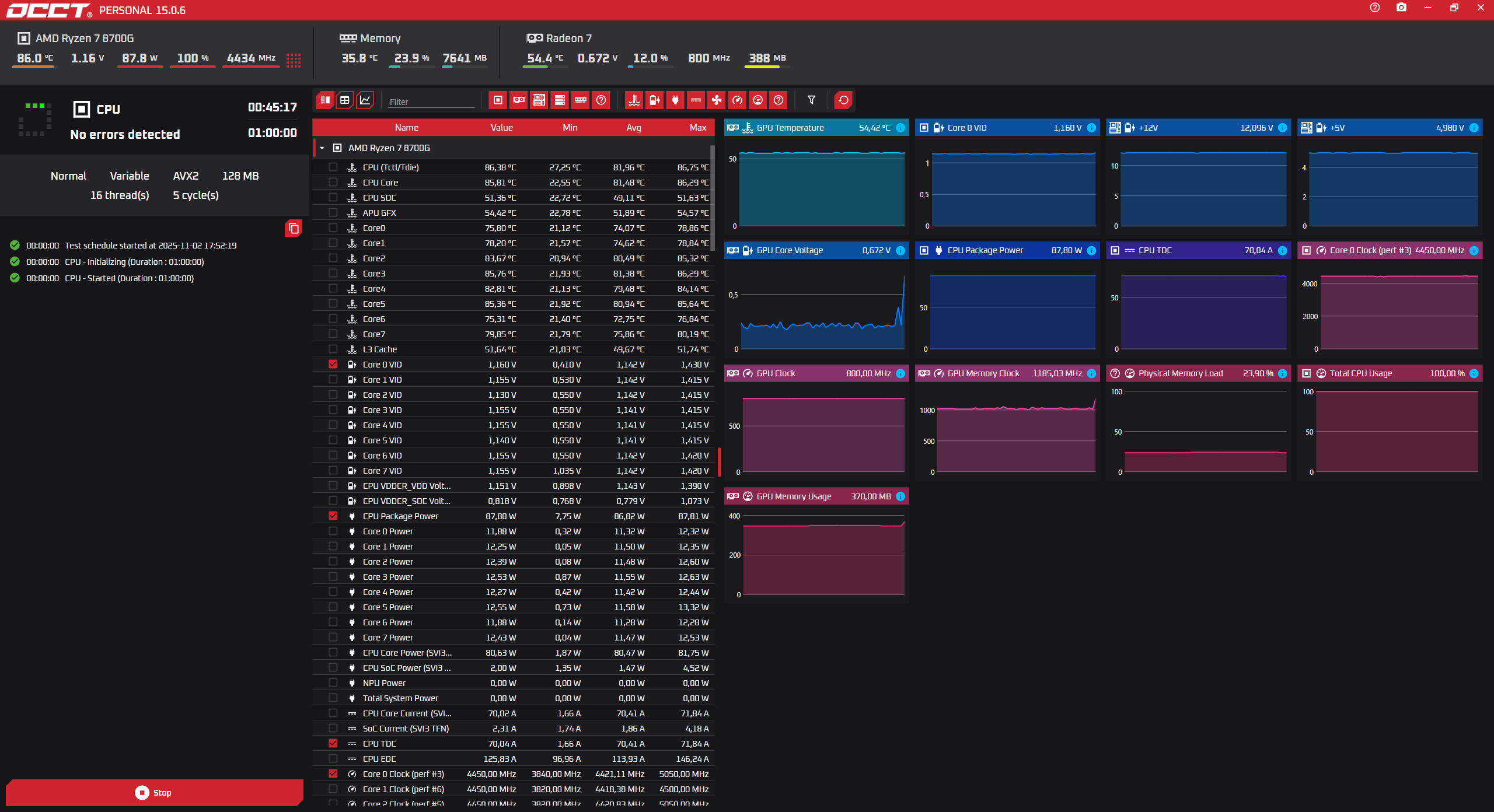Sort the table by the Max column header
1494x812 pixels.
697,128
